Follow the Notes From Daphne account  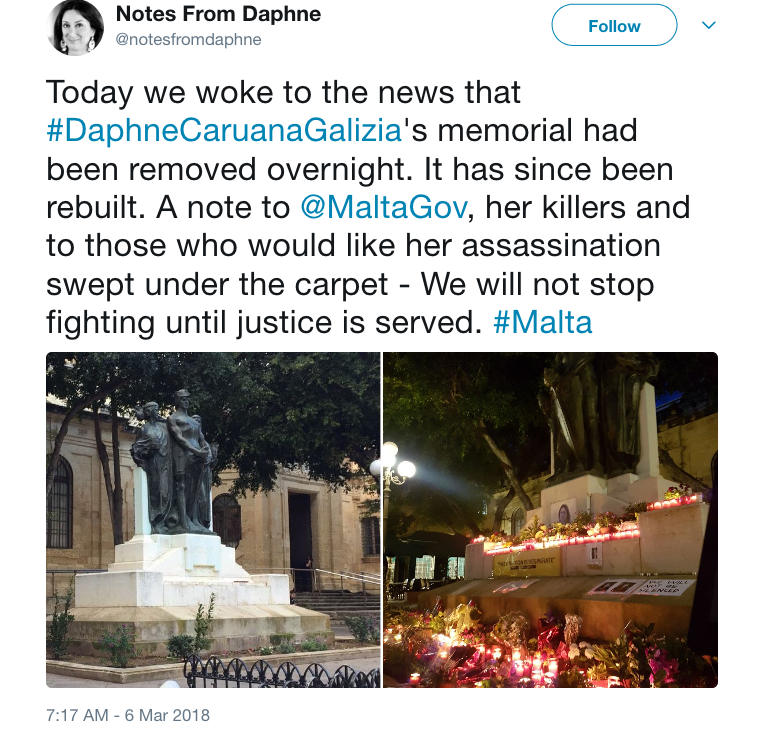tap(614, 25)
